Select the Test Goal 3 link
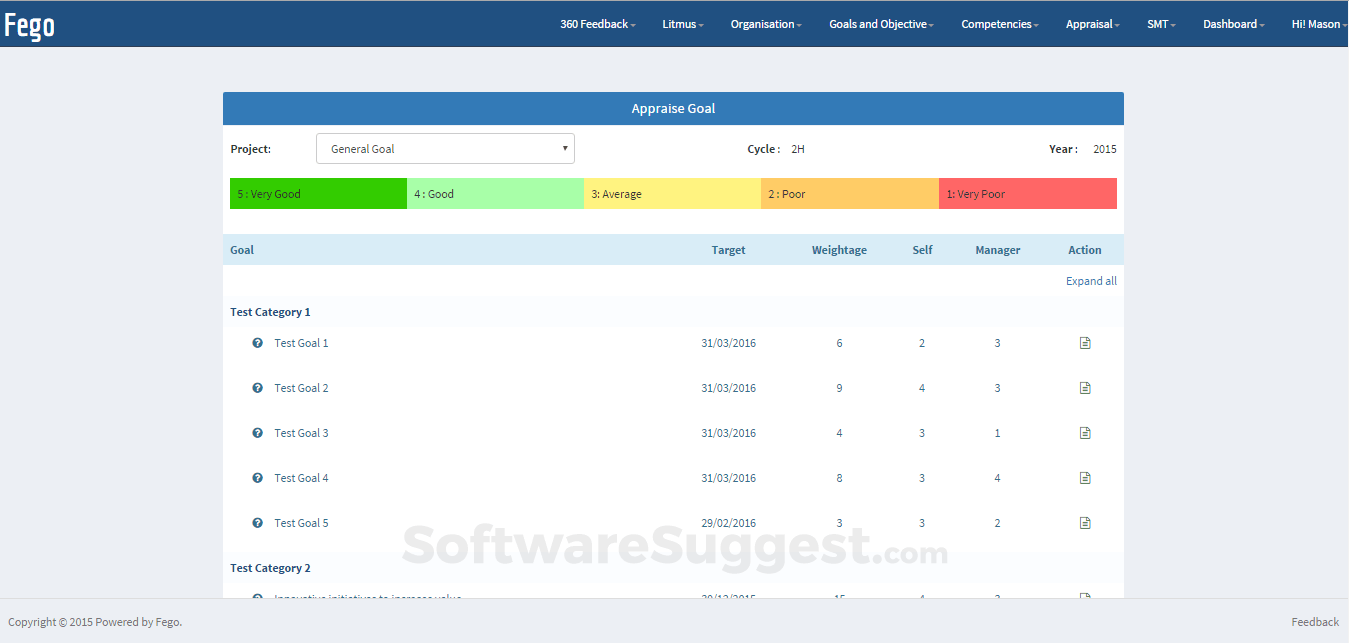The image size is (1349, 643). pos(301,432)
